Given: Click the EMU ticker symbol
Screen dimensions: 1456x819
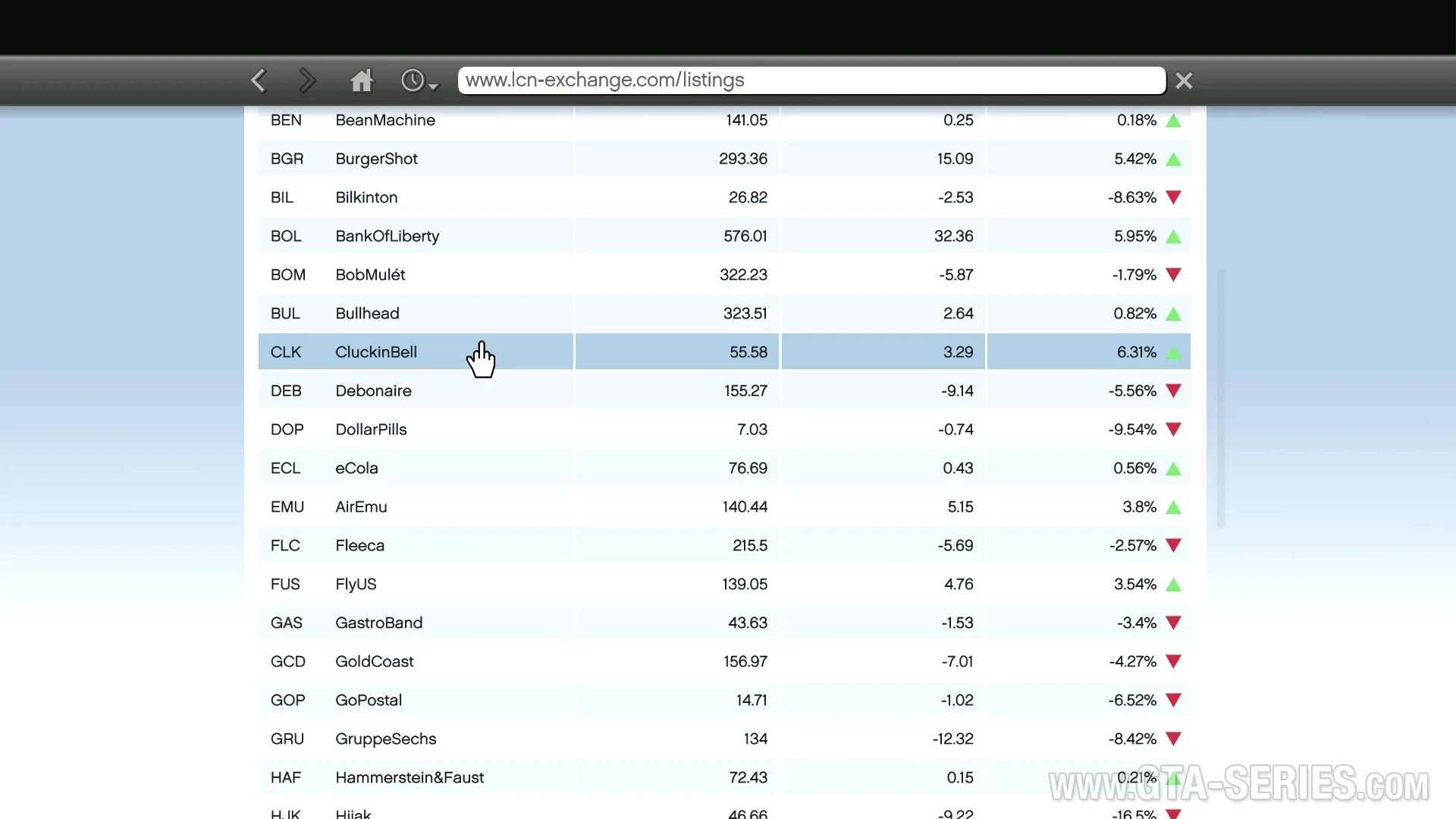Looking at the screenshot, I should pos(287,507).
